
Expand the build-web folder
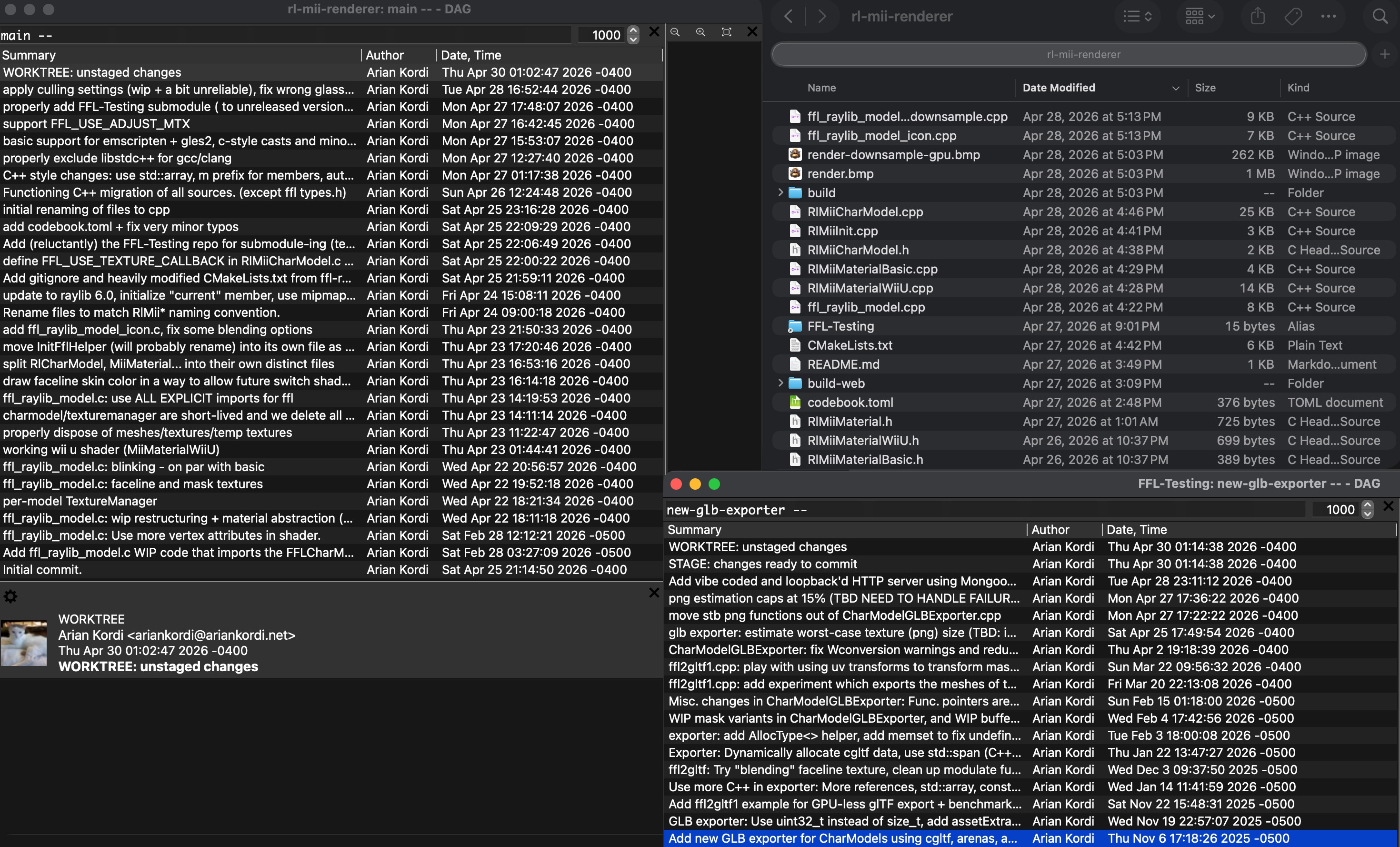click(780, 383)
